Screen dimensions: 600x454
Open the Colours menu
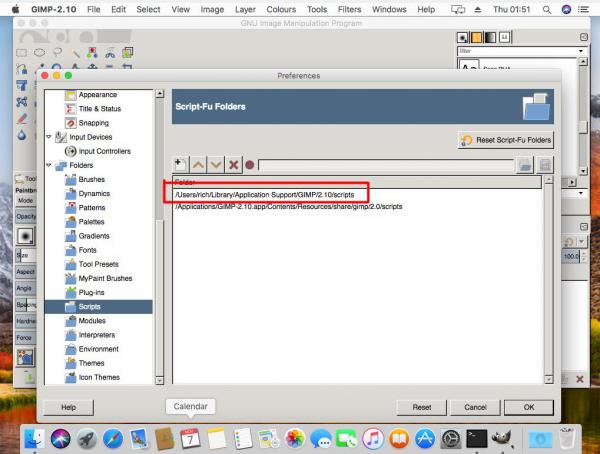[x=281, y=10]
